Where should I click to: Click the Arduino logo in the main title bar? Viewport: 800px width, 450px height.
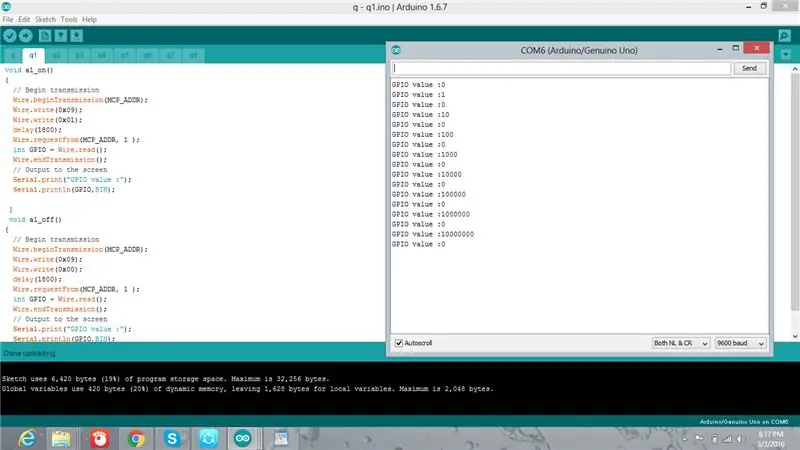click(6, 7)
